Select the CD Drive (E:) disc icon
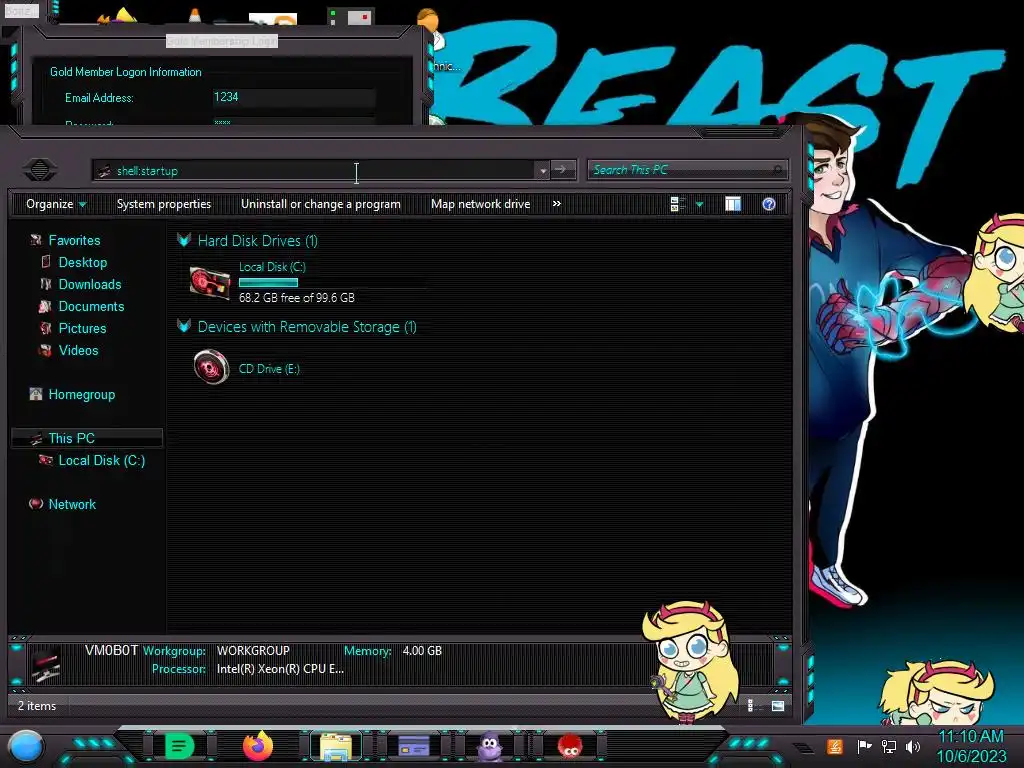 point(212,367)
